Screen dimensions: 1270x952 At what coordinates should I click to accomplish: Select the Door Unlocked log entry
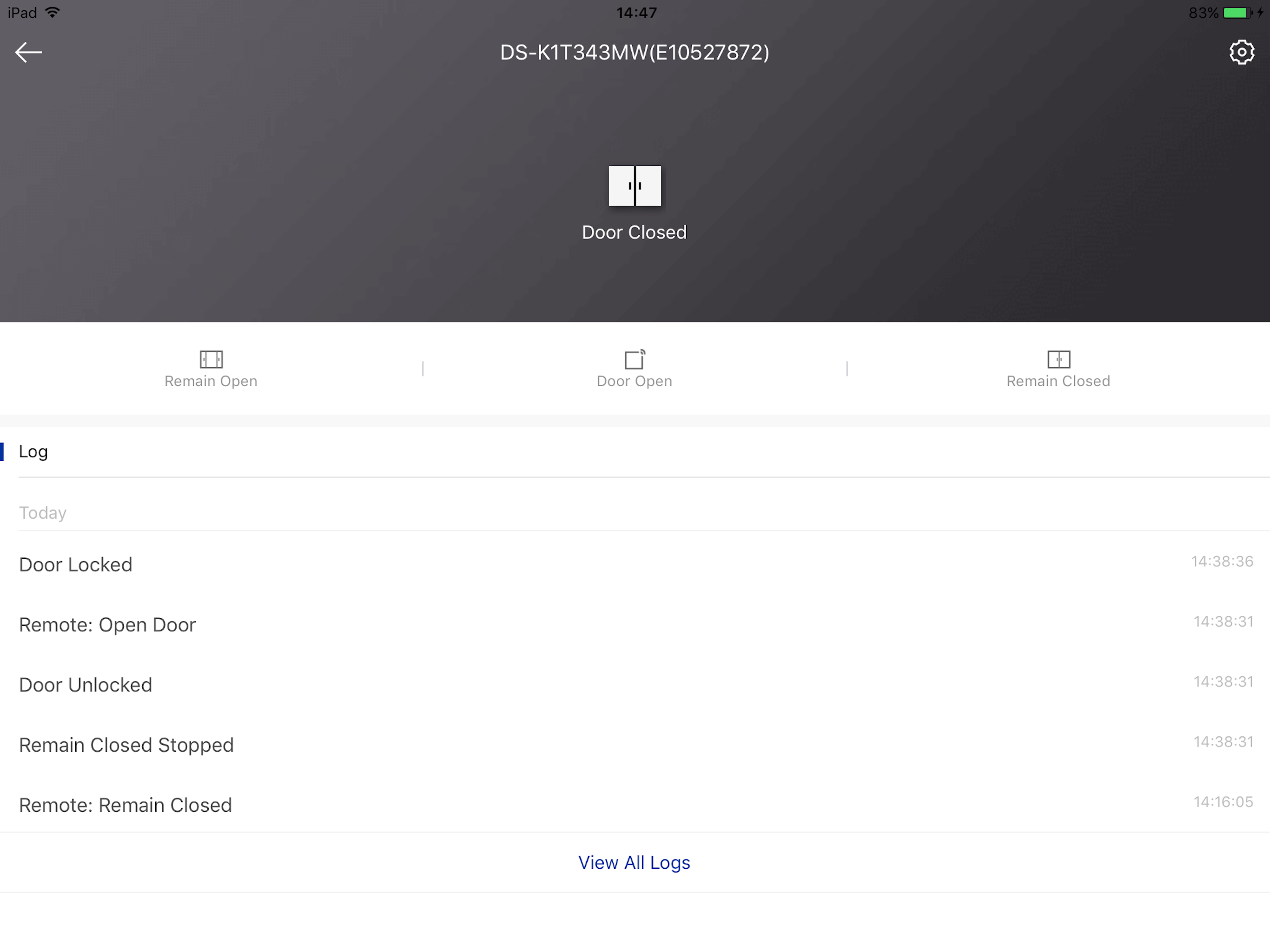point(86,685)
